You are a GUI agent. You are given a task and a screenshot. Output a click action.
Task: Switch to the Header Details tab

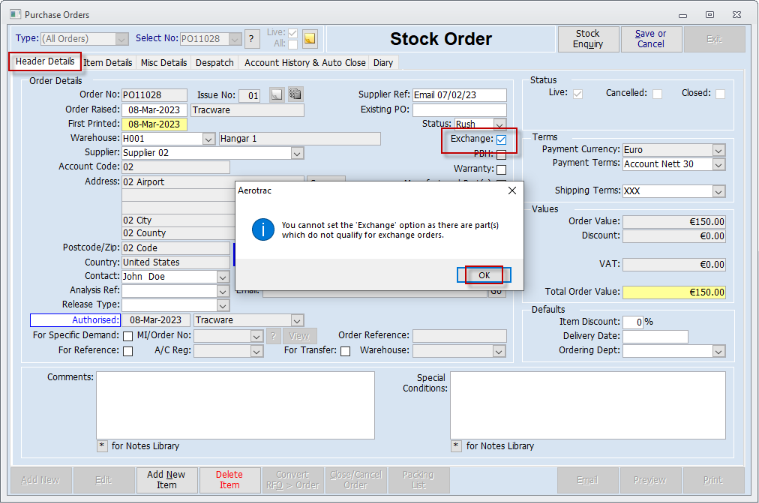pyautogui.click(x=45, y=61)
